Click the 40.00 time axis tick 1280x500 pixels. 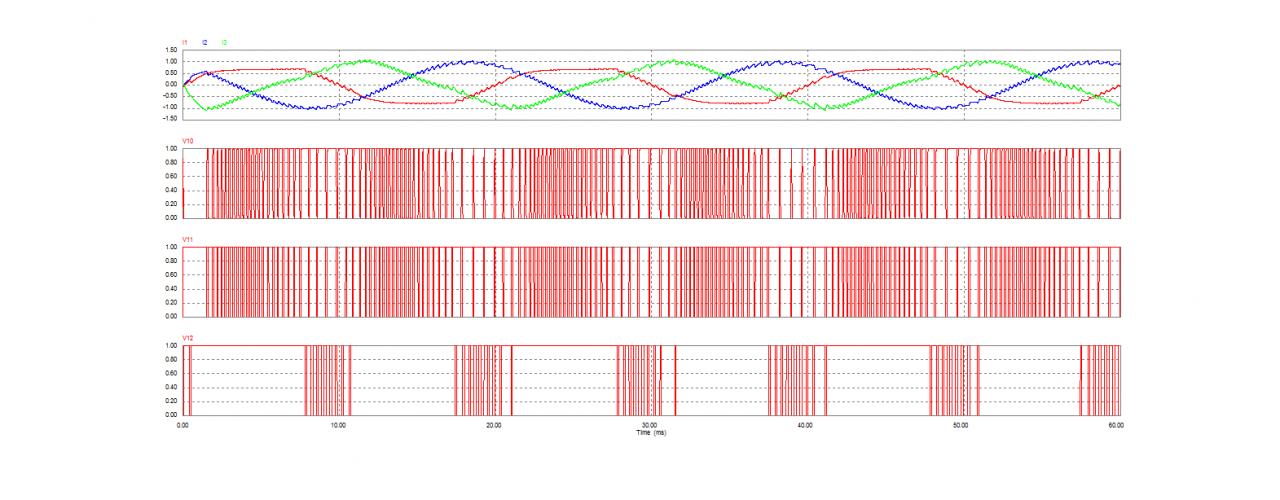(806, 425)
